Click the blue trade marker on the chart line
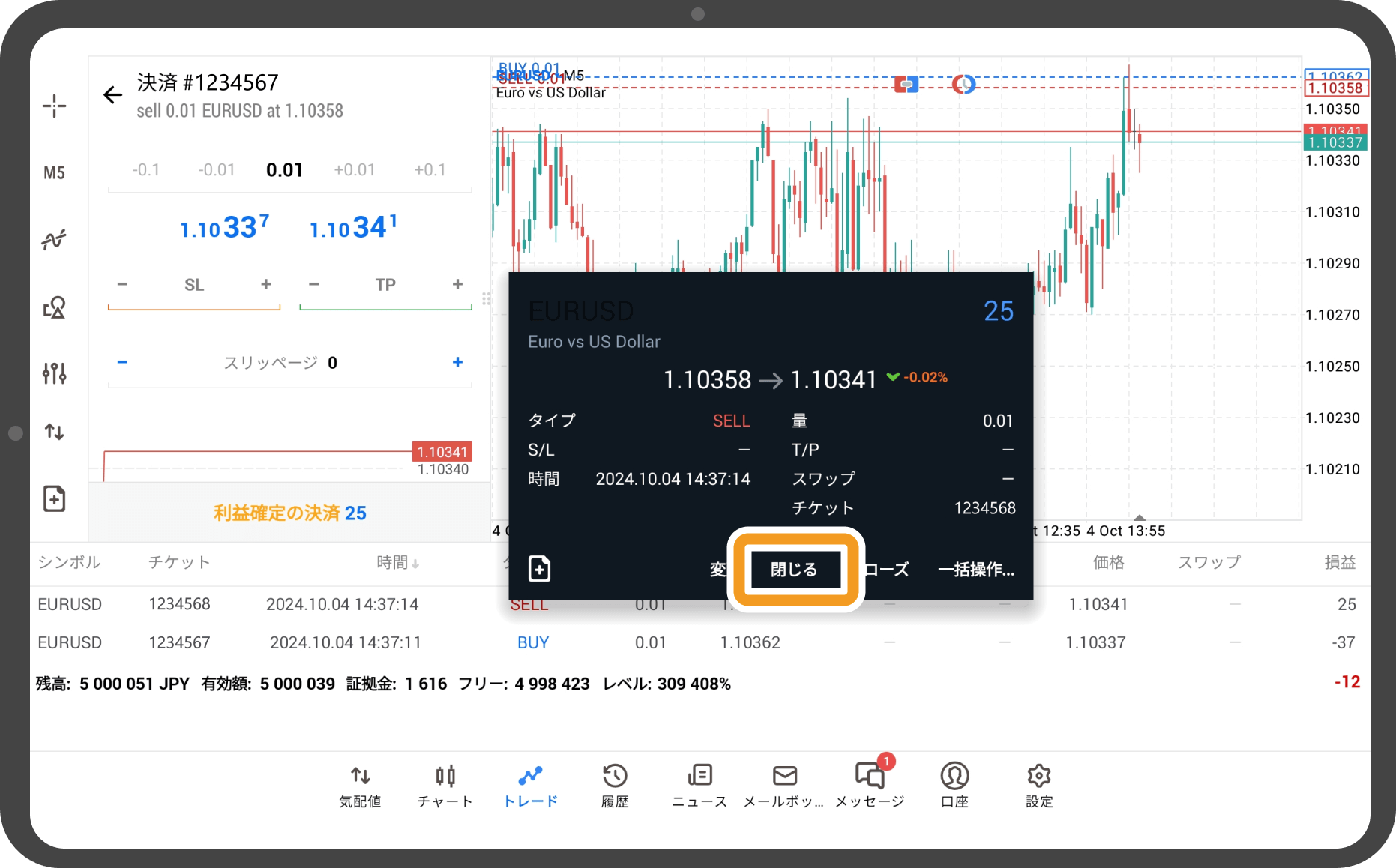Image resolution: width=1396 pixels, height=868 pixels. [906, 84]
